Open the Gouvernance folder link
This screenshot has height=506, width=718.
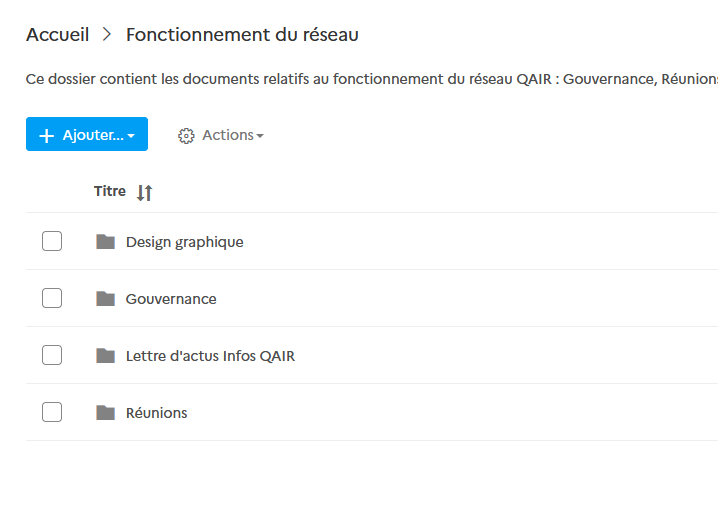tap(171, 299)
